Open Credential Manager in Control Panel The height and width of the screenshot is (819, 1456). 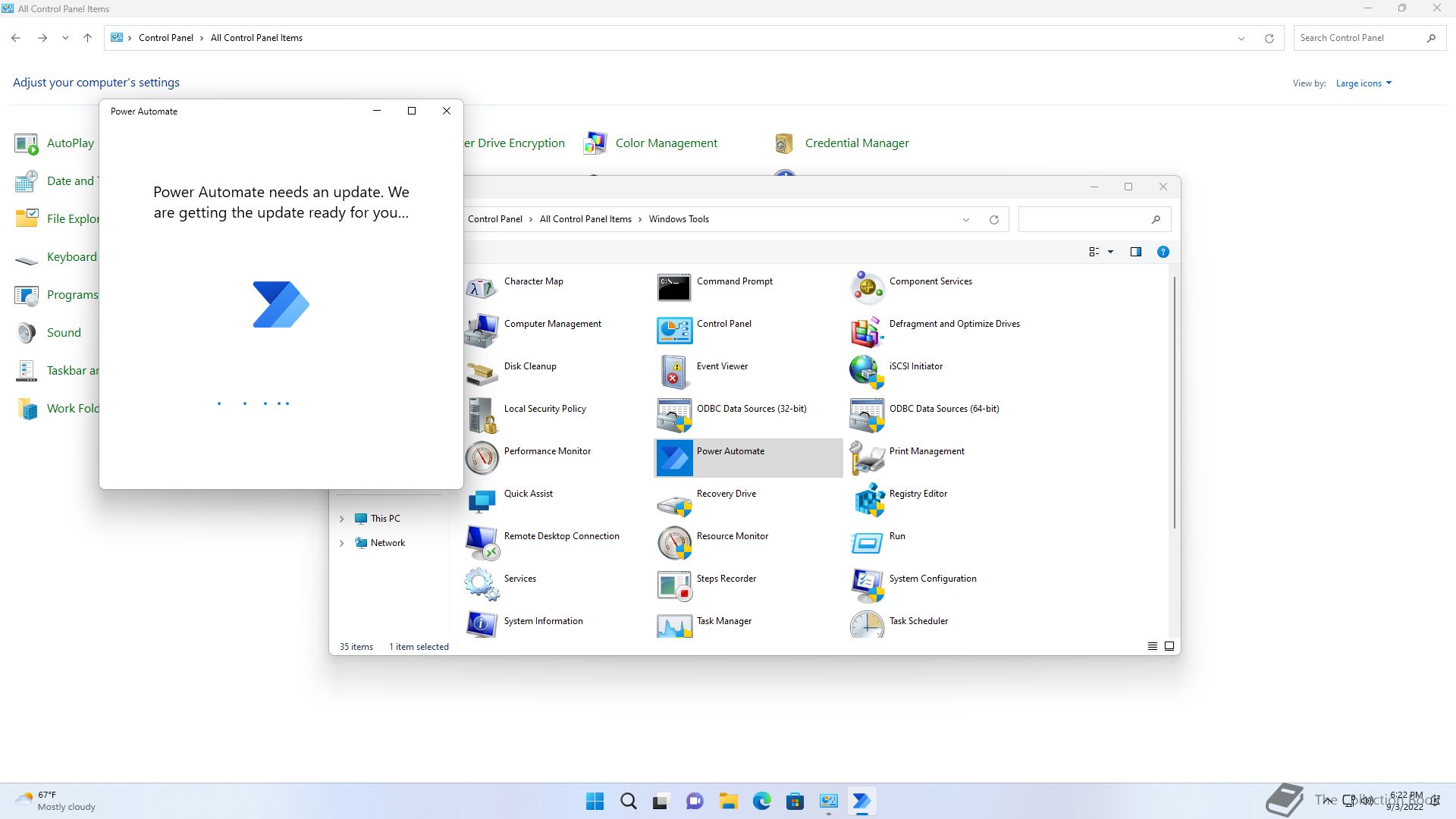click(x=842, y=143)
